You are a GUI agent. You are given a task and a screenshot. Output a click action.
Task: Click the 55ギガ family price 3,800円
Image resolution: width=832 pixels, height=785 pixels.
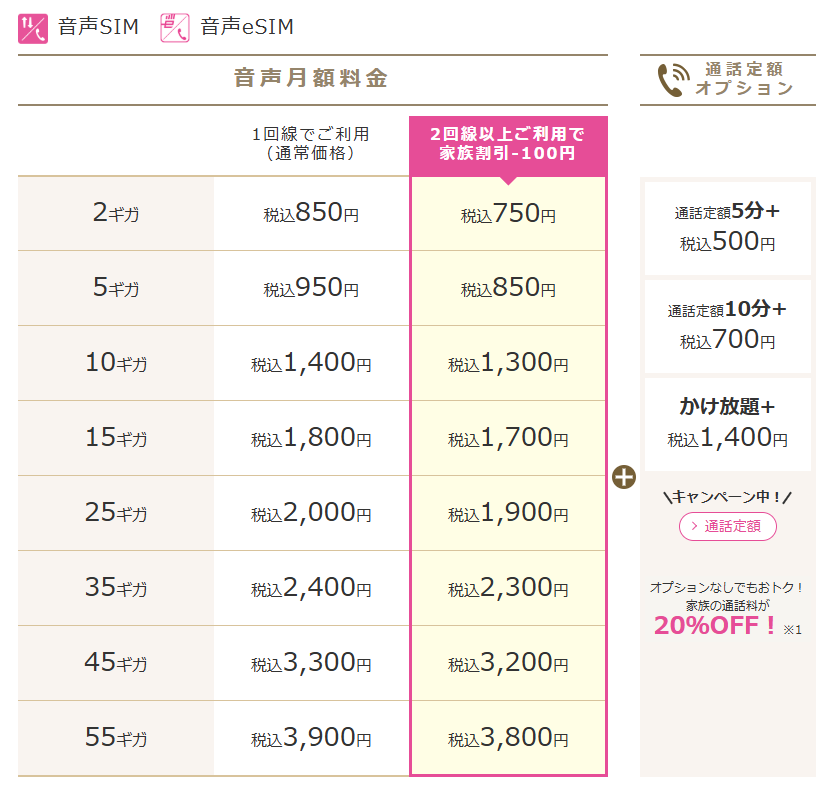tap(508, 738)
